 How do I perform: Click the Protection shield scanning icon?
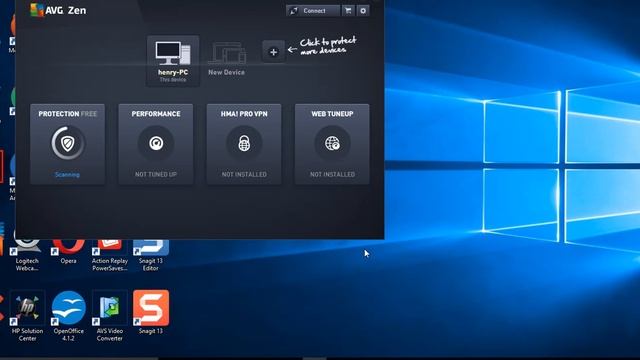pos(68,143)
